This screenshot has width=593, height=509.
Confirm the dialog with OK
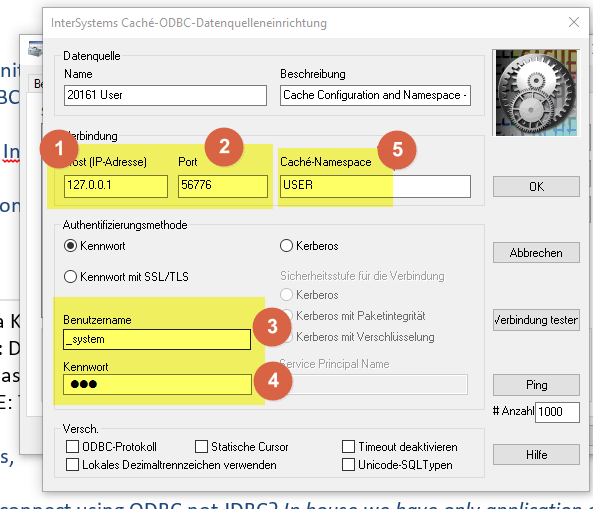[x=536, y=186]
